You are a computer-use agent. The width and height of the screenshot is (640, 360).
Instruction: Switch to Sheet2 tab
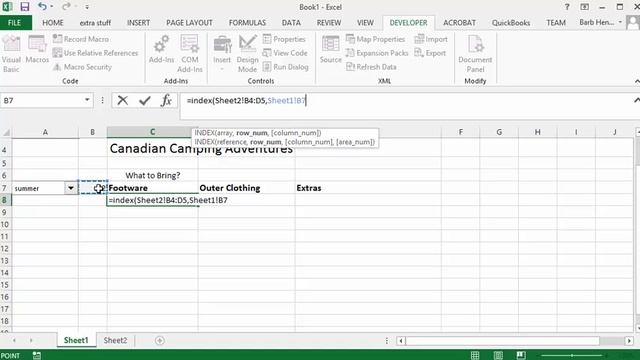pos(115,340)
